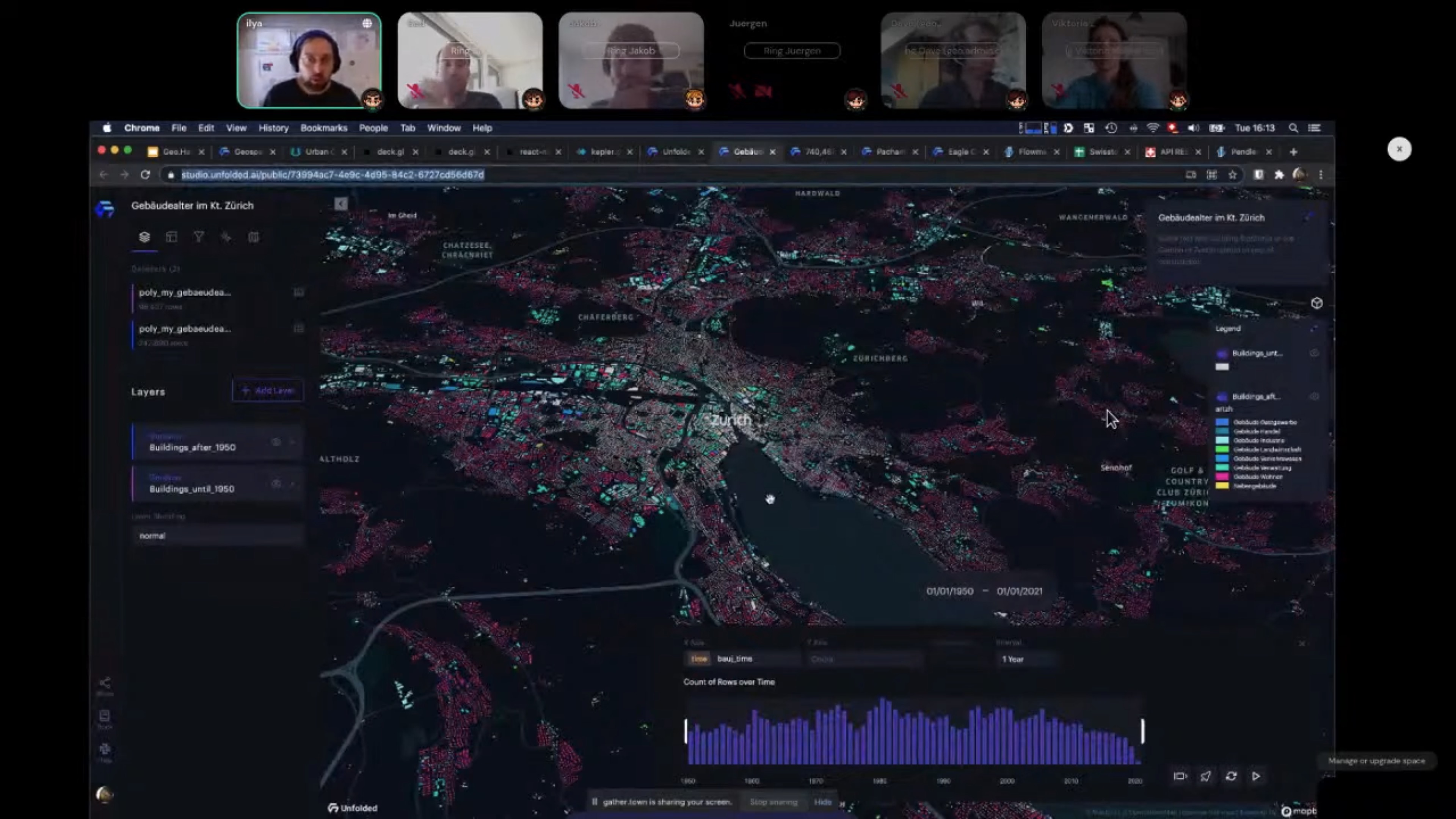Open the Chrome History menu

[x=273, y=128]
